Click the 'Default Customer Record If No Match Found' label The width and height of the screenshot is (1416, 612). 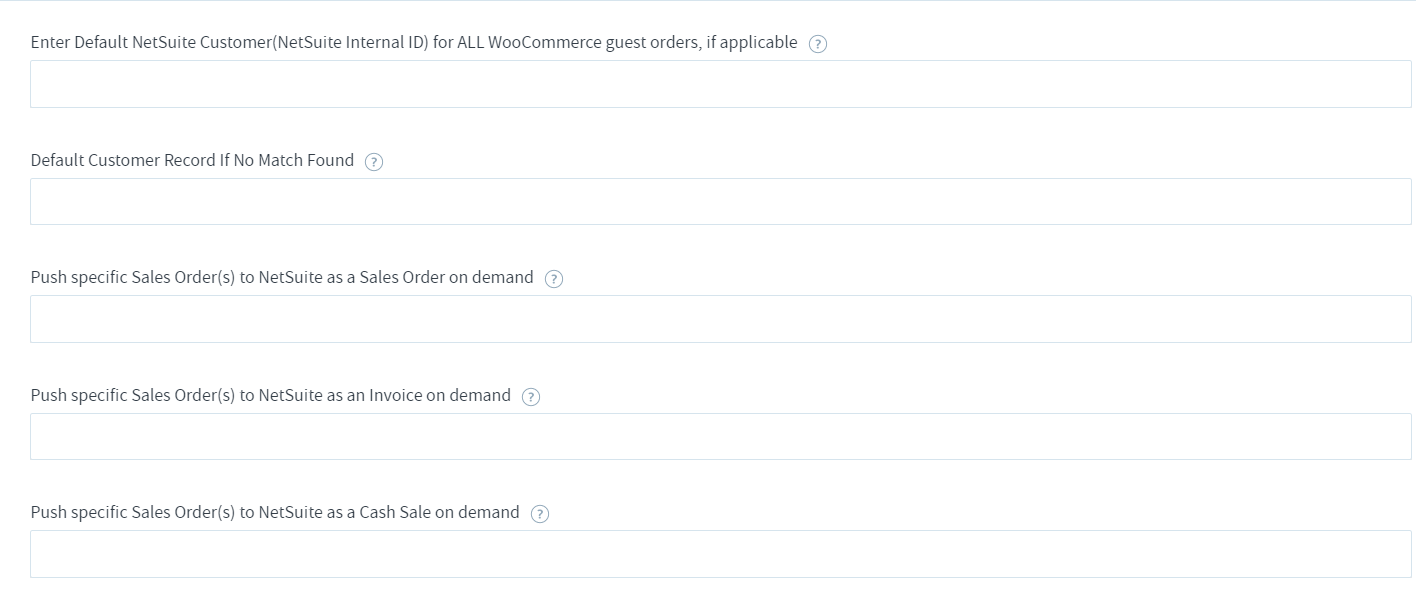(x=192, y=160)
